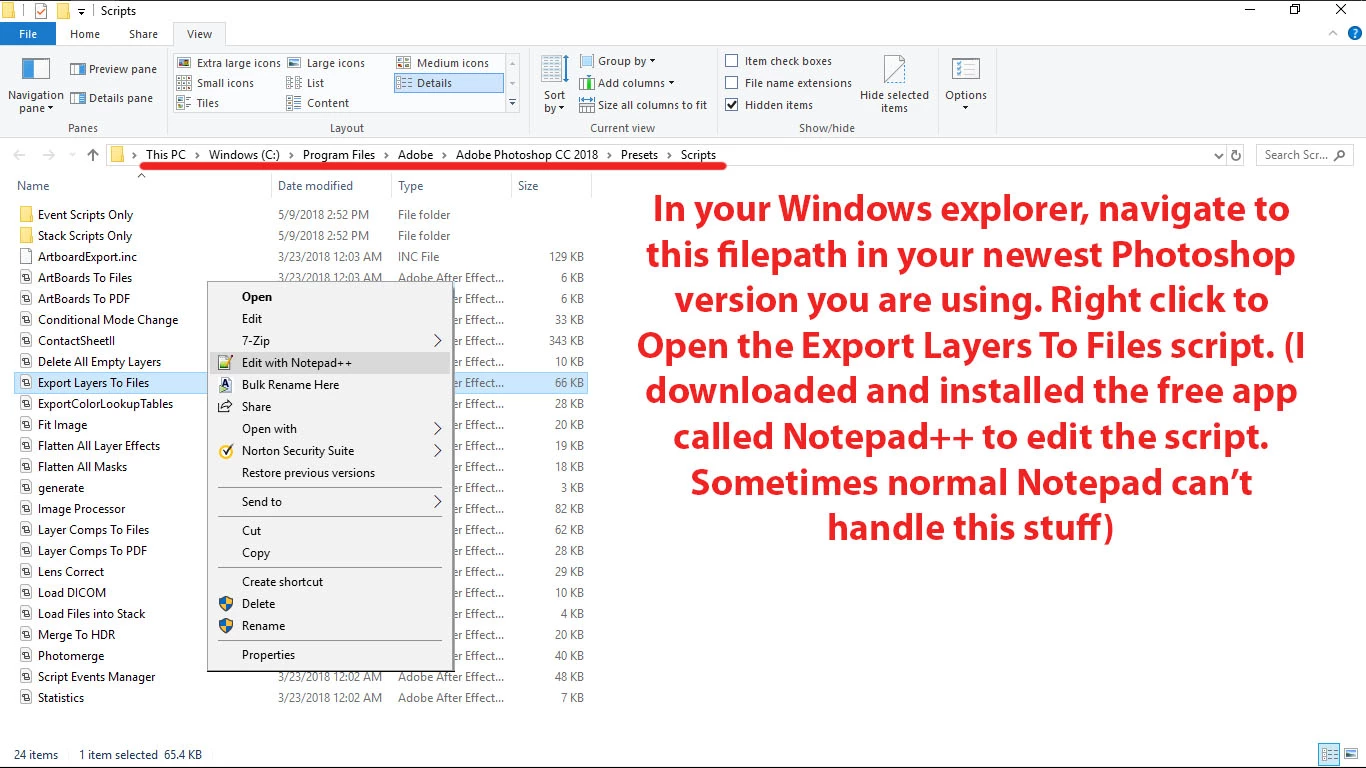This screenshot has height=768, width=1366.
Task: Select the Stack Scripts Only folder
Action: click(x=85, y=236)
